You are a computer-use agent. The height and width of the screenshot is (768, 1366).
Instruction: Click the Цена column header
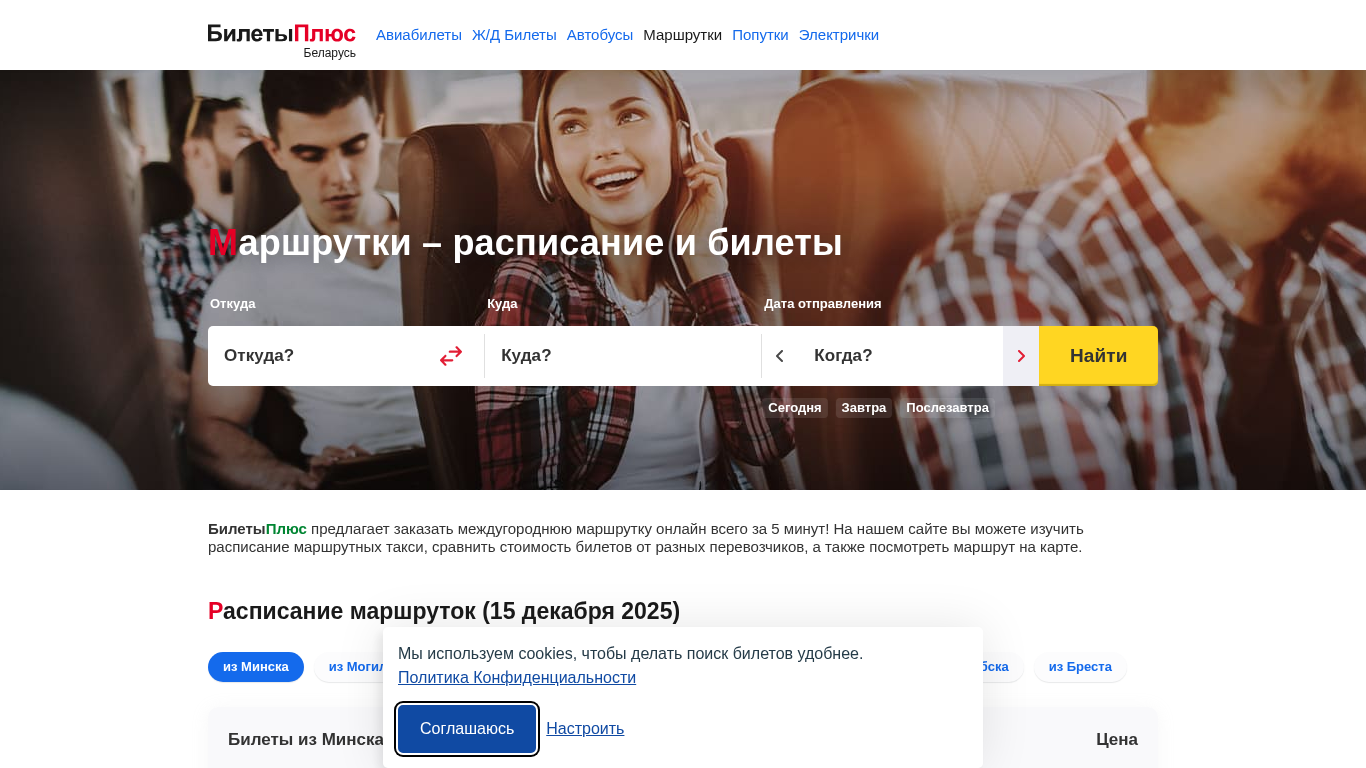(1117, 740)
